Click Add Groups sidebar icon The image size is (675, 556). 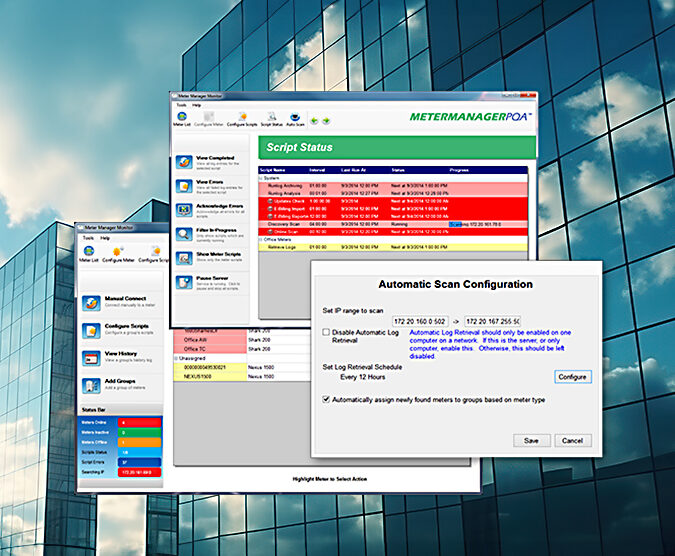91,386
